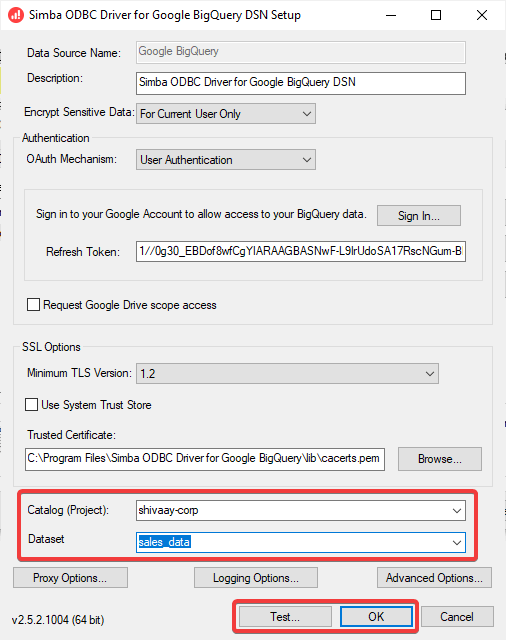Viewport: 506px width, 640px height.
Task: Click the "Catalog (Project):" label
Action: pyautogui.click(x=68, y=510)
